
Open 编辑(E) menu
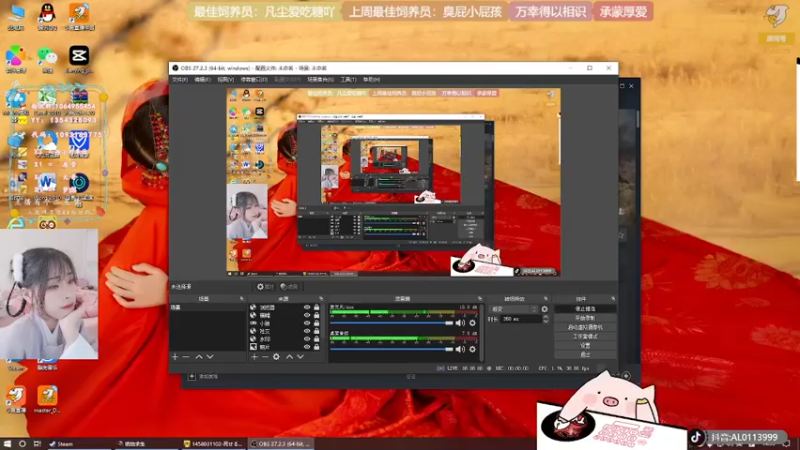point(202,80)
